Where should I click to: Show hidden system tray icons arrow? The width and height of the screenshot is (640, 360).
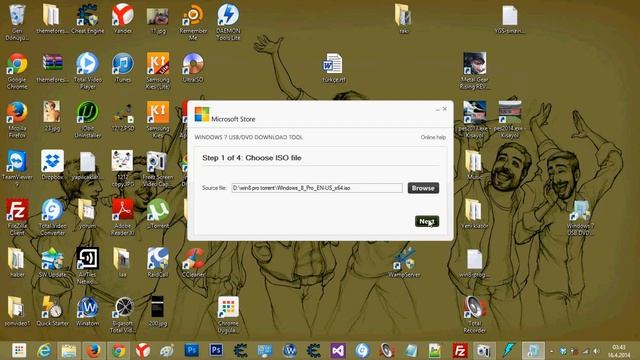tap(551, 351)
